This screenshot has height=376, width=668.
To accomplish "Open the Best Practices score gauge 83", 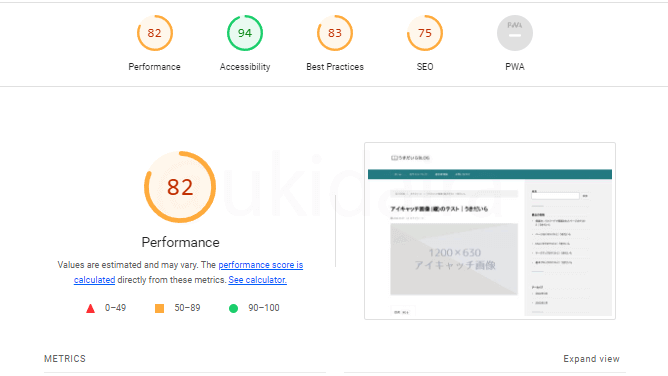I will click(x=335, y=33).
